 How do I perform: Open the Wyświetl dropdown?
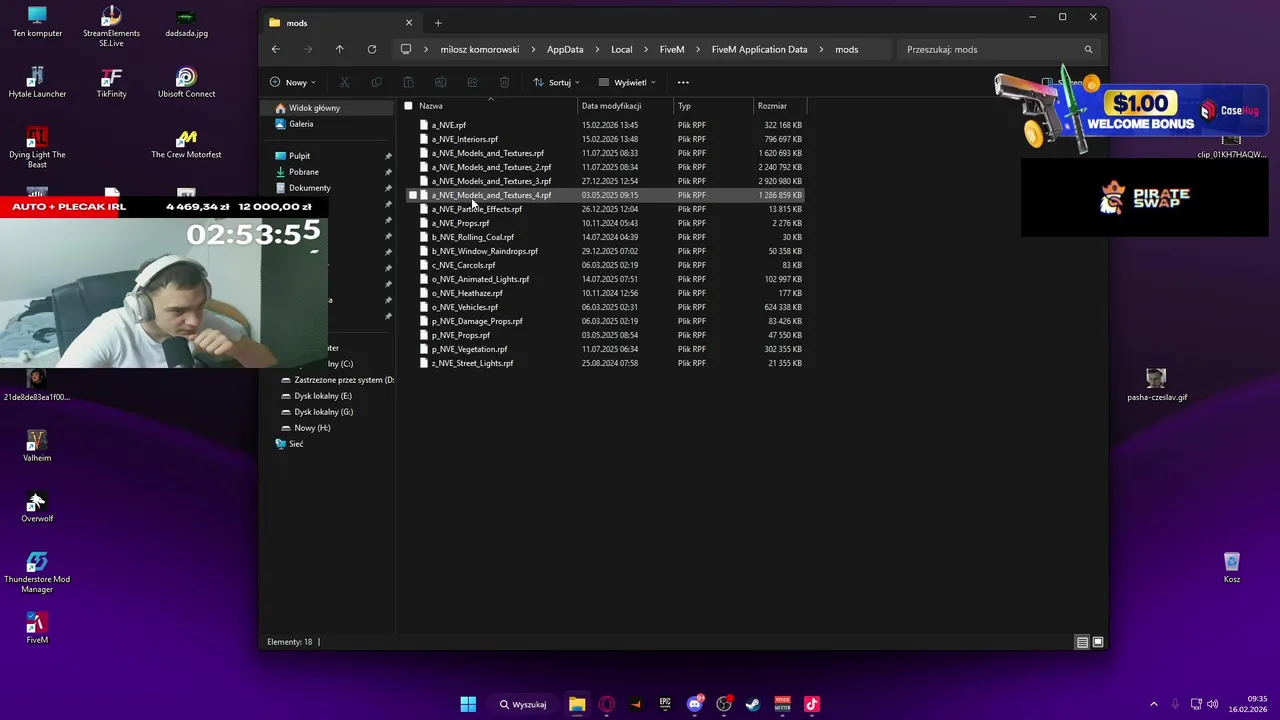[627, 82]
